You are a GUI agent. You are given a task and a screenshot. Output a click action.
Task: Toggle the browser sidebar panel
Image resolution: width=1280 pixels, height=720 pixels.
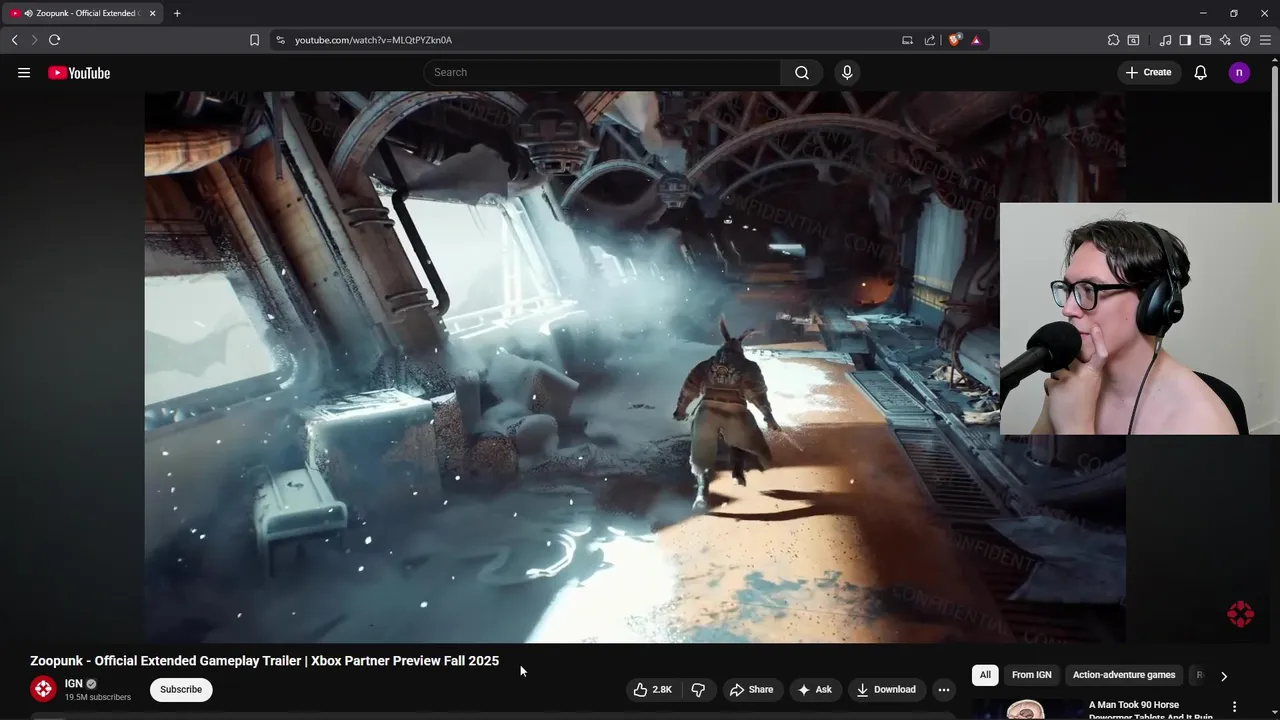[1185, 40]
